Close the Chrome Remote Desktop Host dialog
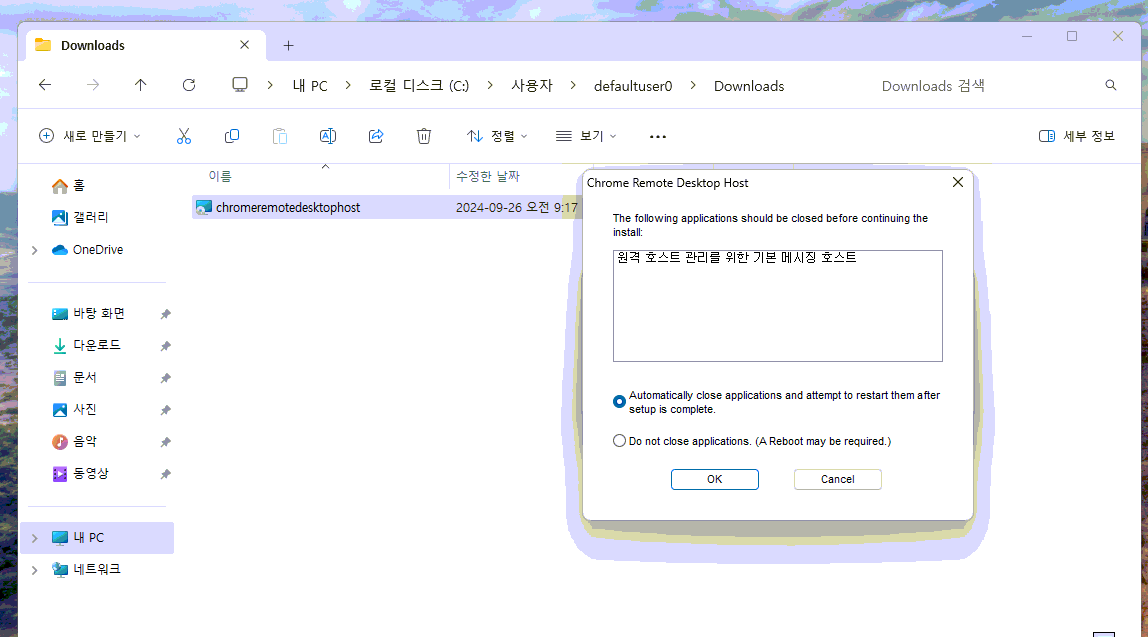Screen dimensions: 1148x637 (958, 182)
